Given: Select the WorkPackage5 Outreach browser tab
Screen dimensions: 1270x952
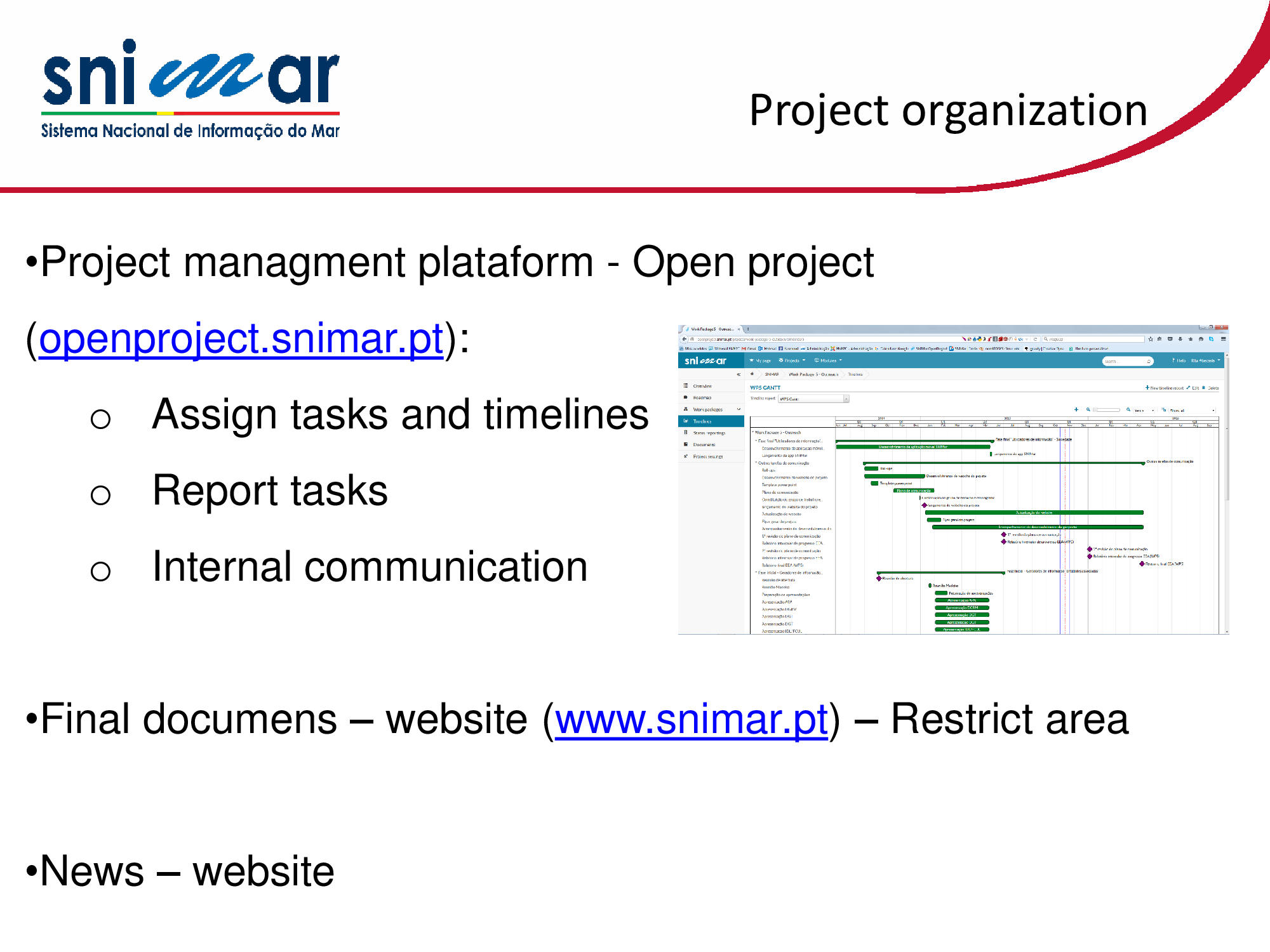Looking at the screenshot, I should [x=712, y=329].
